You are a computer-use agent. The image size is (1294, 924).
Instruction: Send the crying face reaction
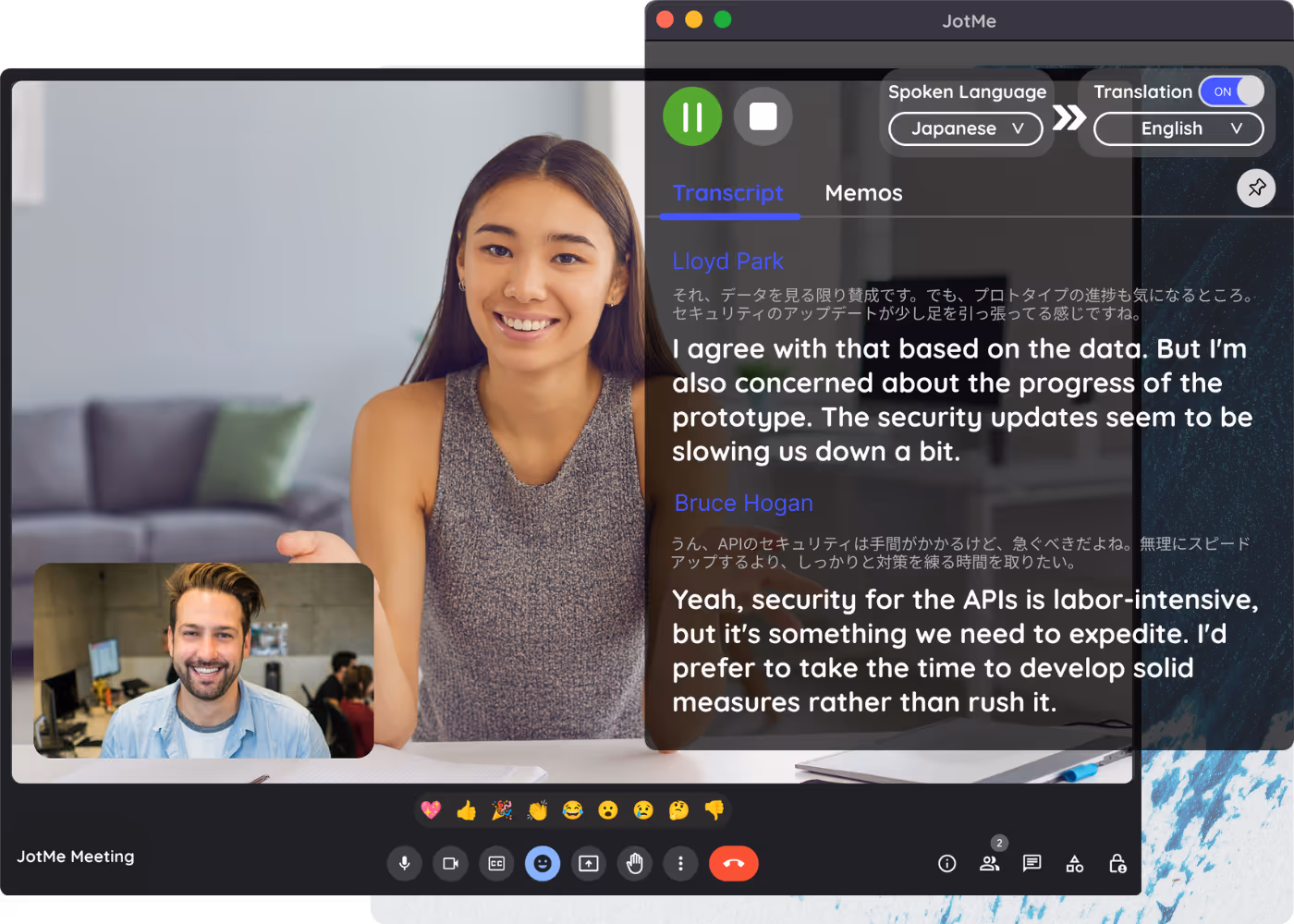pos(643,810)
